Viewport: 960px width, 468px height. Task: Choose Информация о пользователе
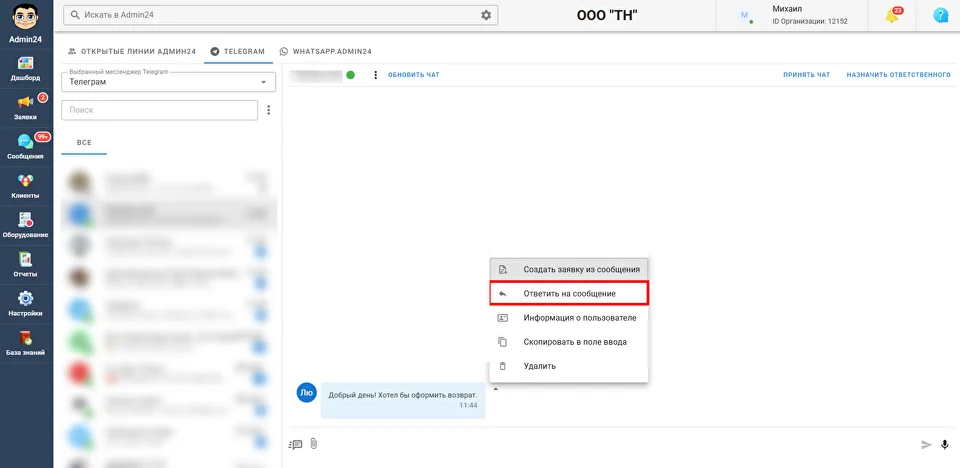pyautogui.click(x=569, y=318)
